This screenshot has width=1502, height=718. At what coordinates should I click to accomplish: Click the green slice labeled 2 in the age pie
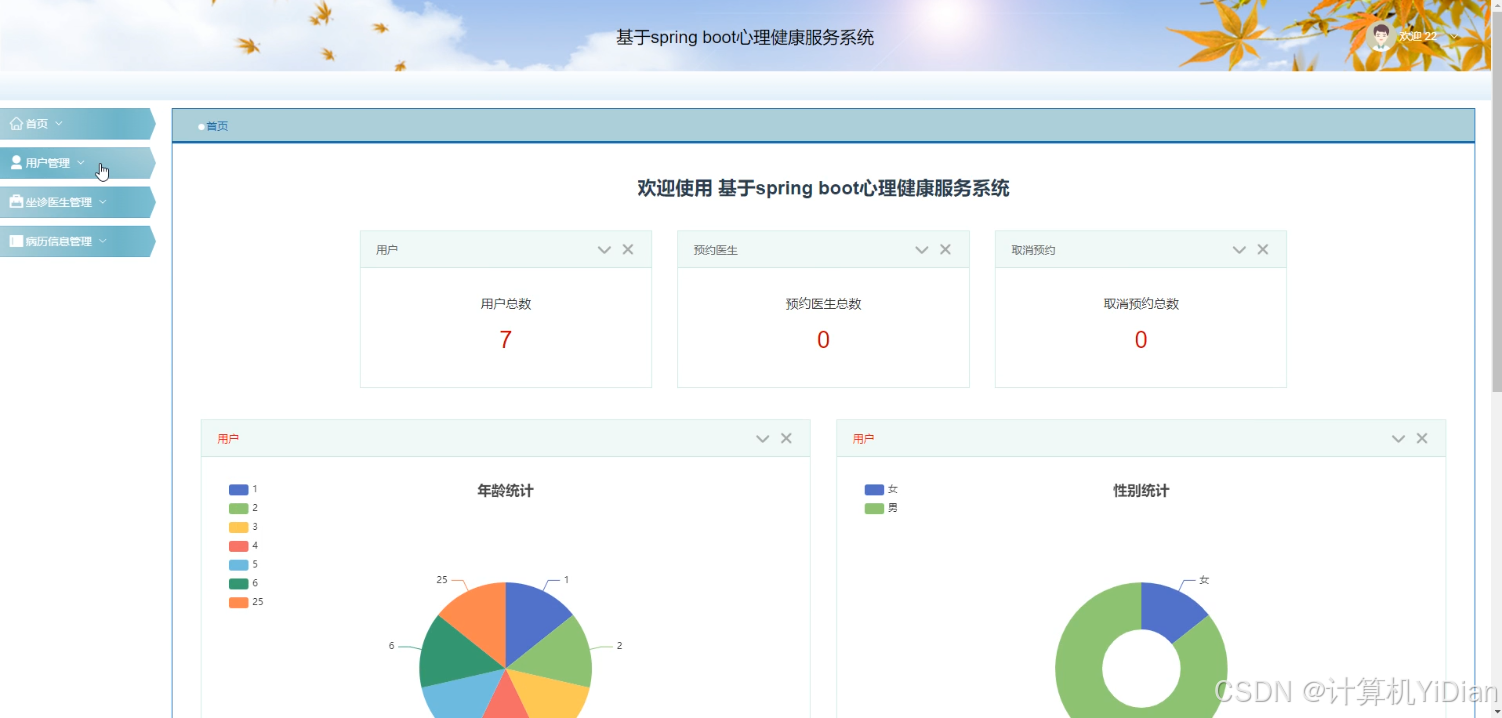coord(561,653)
